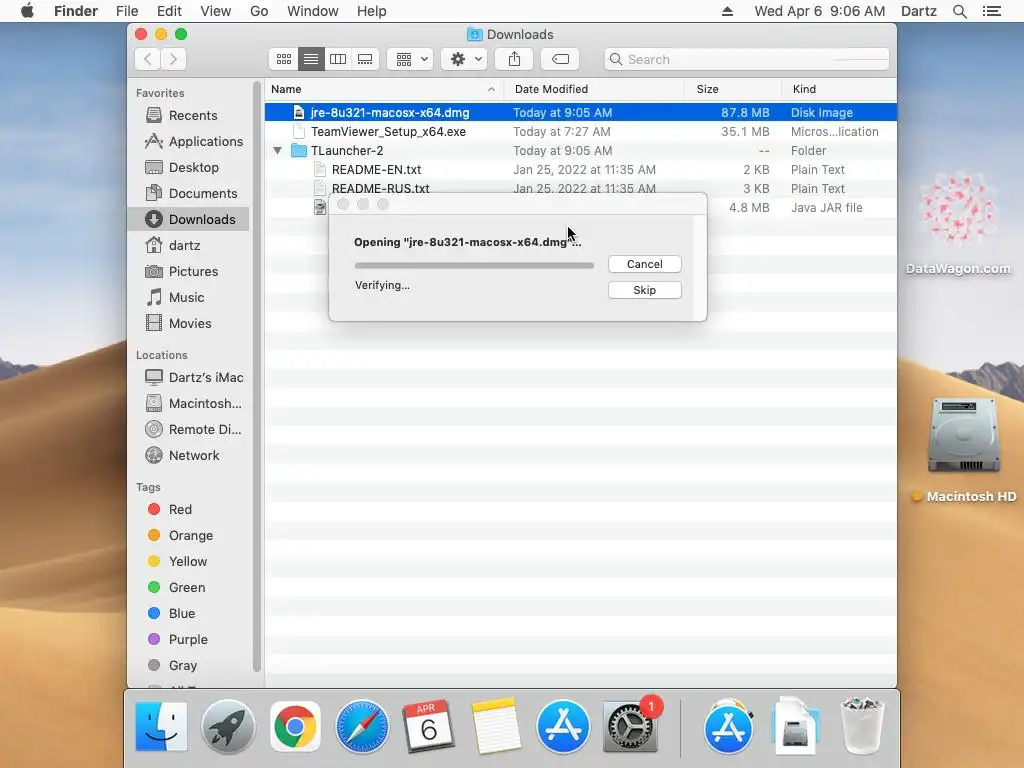Viewport: 1024px width, 768px height.
Task: Click the Edit Tags toolbar icon
Action: click(x=560, y=59)
